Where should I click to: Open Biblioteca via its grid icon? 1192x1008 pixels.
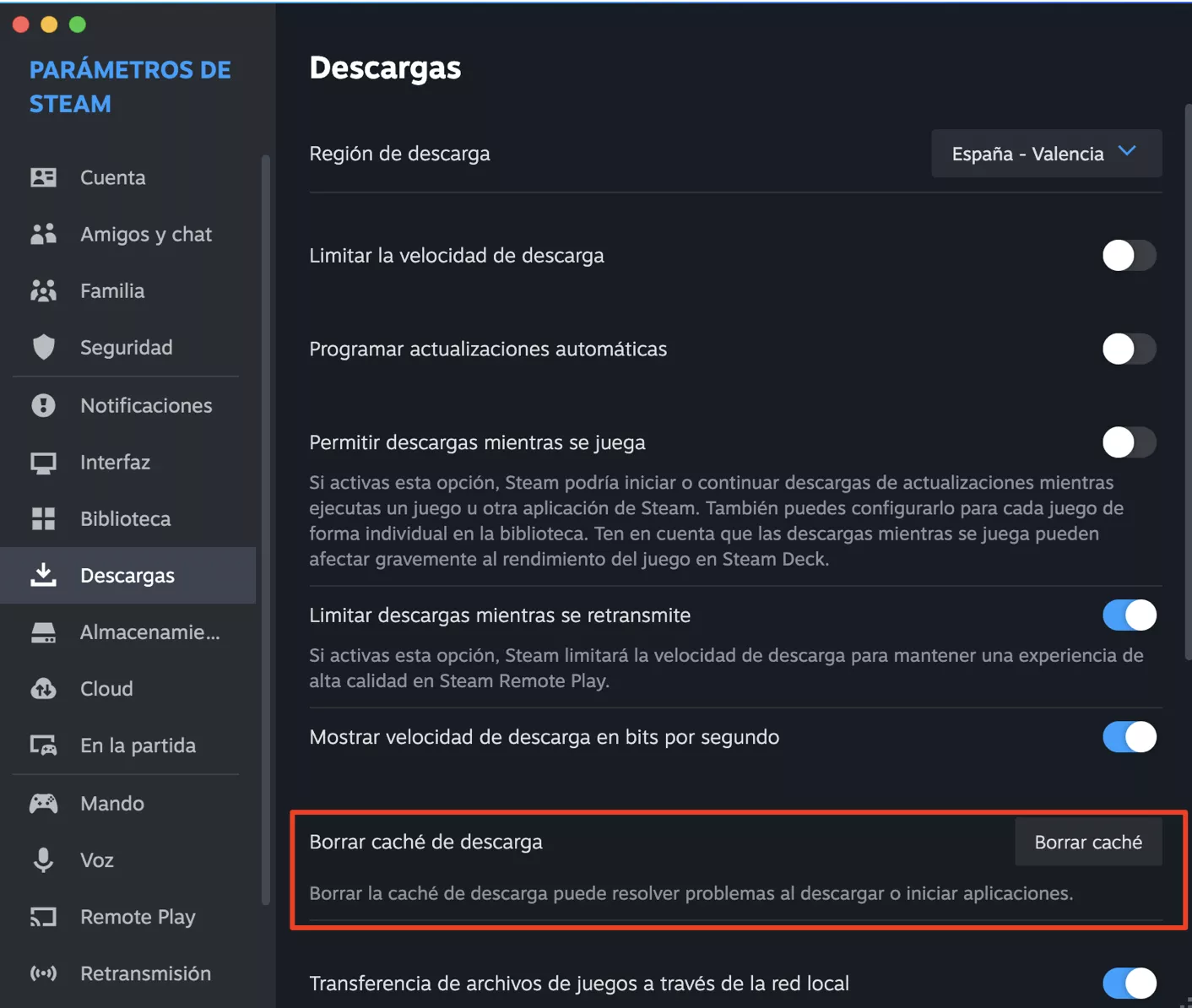[x=43, y=518]
